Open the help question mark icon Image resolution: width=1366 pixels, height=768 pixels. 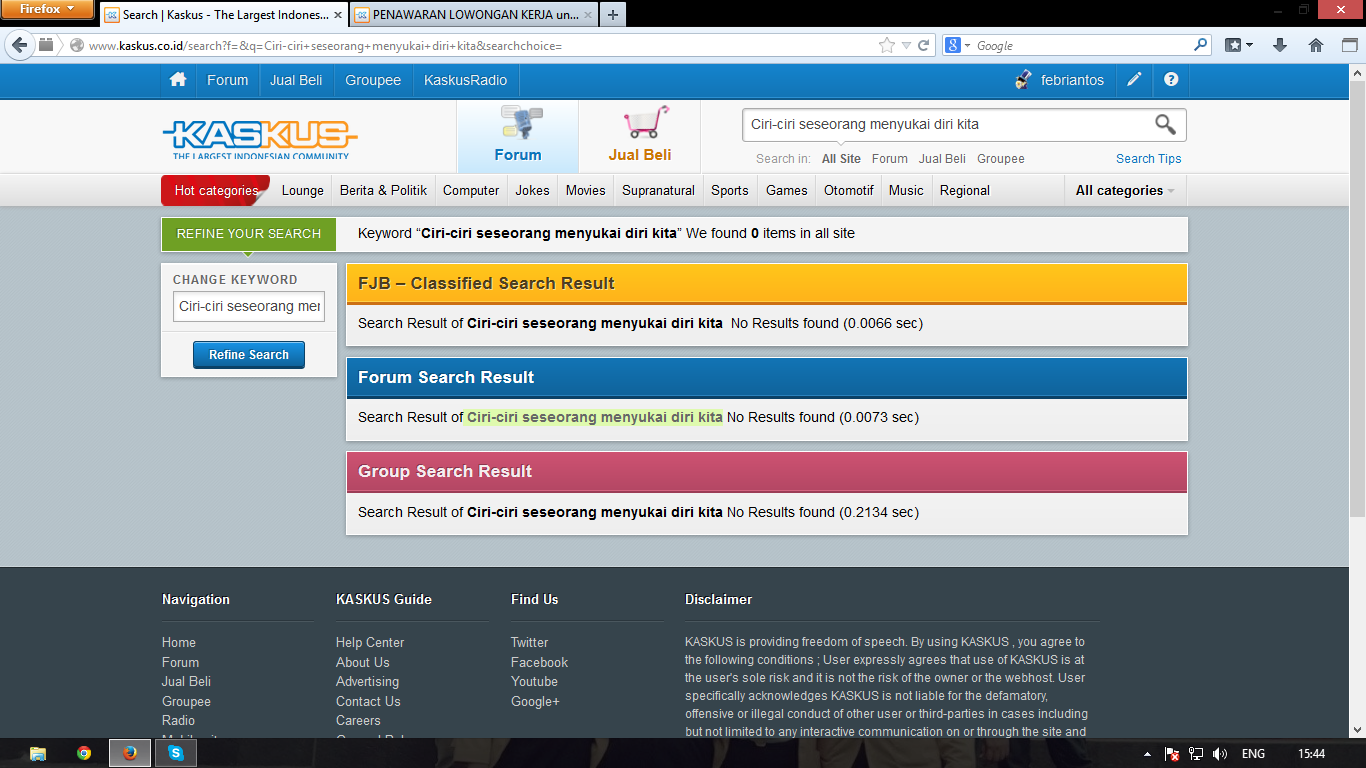[1171, 80]
